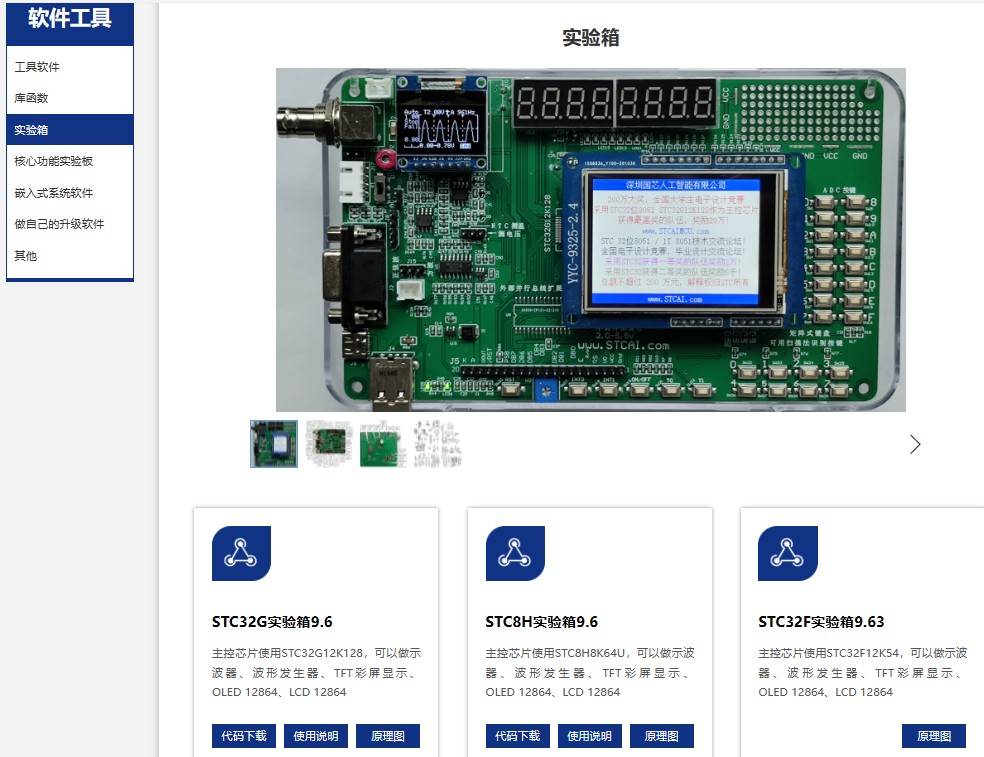Click 代码下载 for STC32G实验箱9.6
Screen dimensions: 984x757
coord(244,736)
